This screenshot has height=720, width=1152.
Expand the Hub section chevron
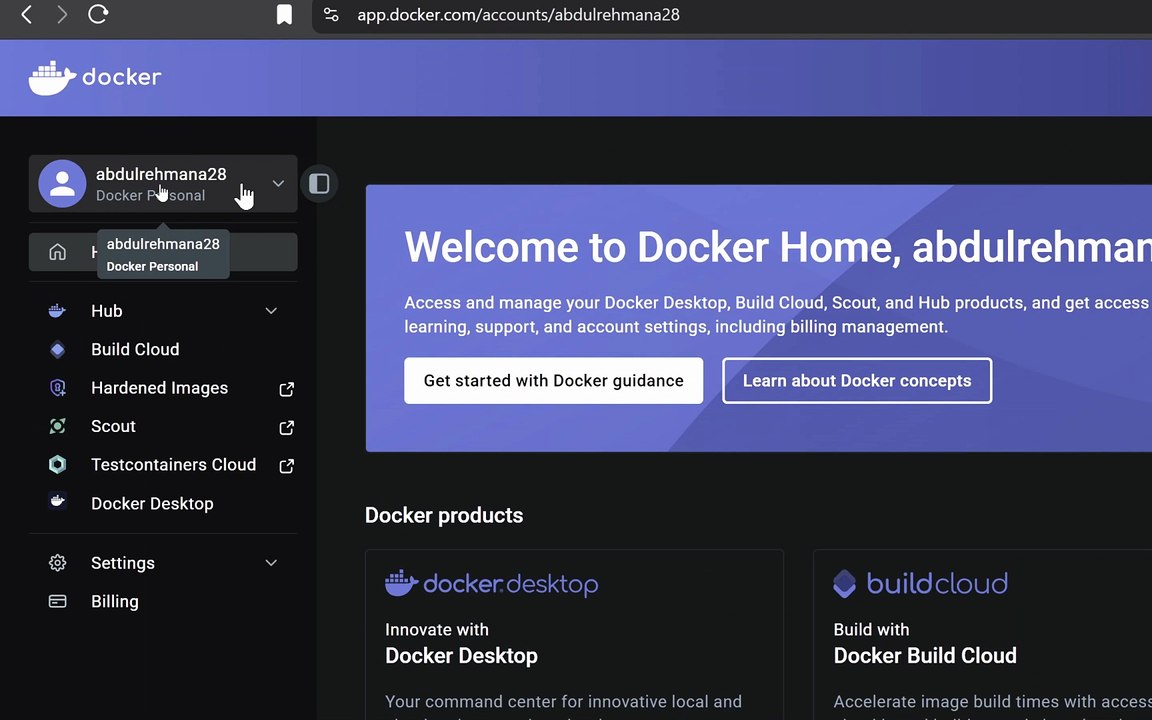(271, 311)
